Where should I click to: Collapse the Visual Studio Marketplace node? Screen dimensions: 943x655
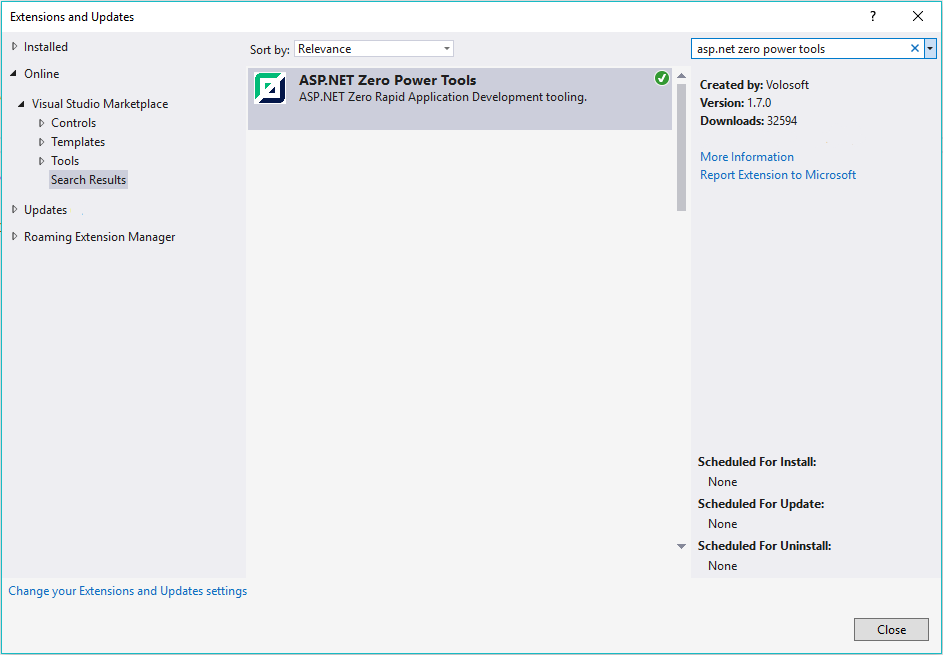[22, 104]
